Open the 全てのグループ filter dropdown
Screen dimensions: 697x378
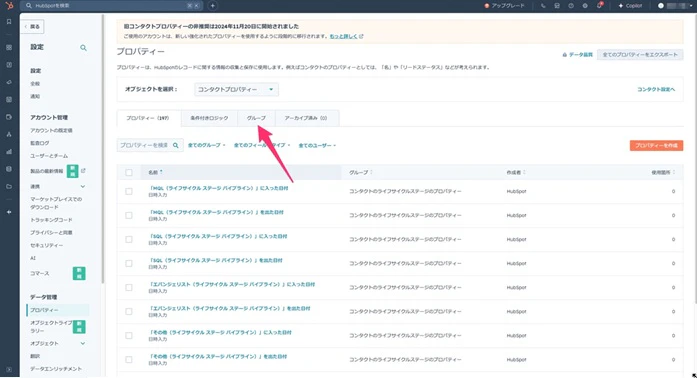pos(207,145)
